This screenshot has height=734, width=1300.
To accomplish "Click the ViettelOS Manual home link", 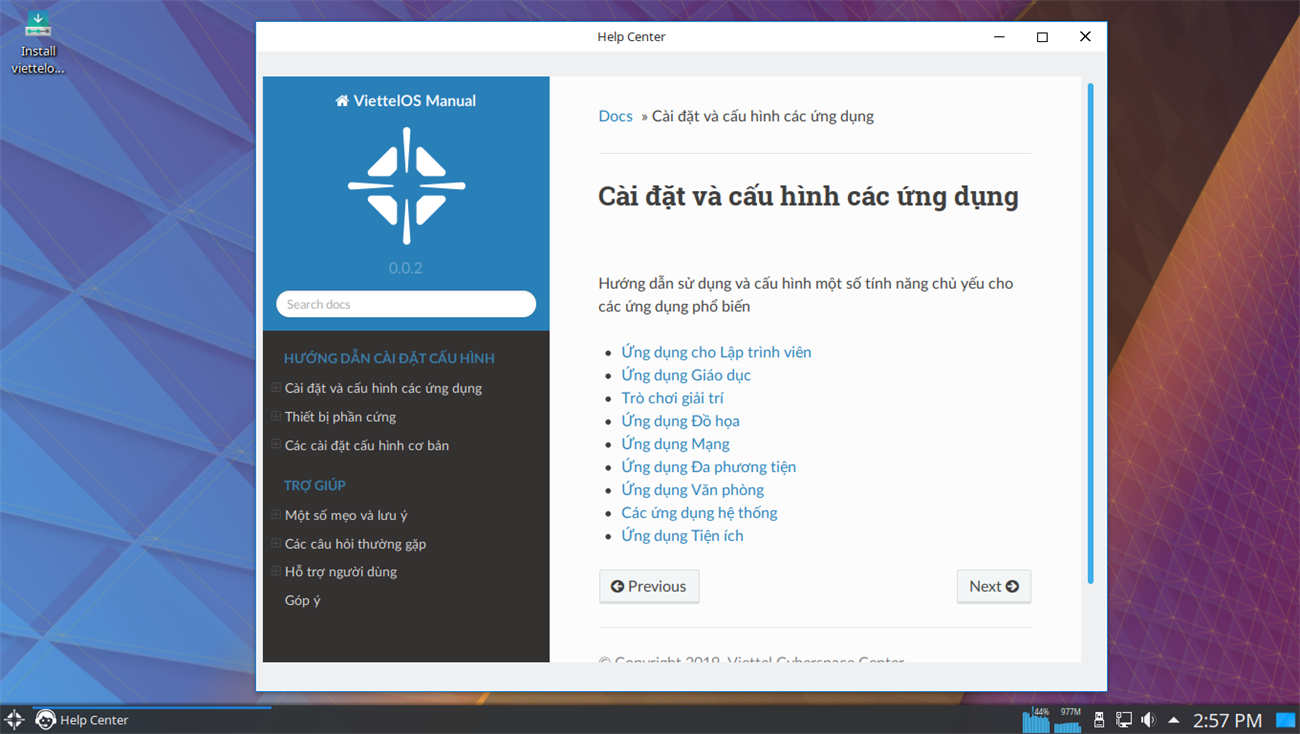I will click(406, 101).
